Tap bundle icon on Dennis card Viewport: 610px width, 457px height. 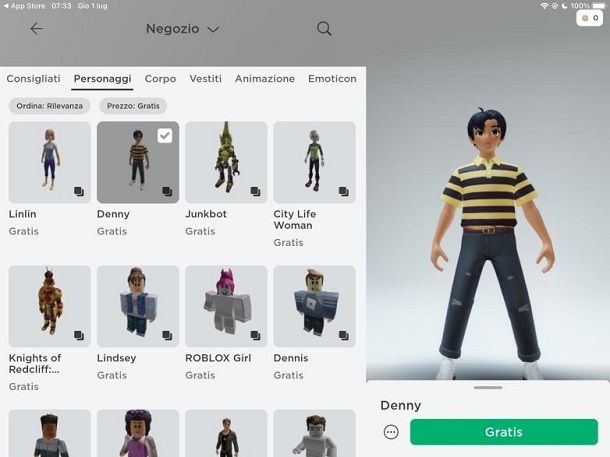[344, 335]
